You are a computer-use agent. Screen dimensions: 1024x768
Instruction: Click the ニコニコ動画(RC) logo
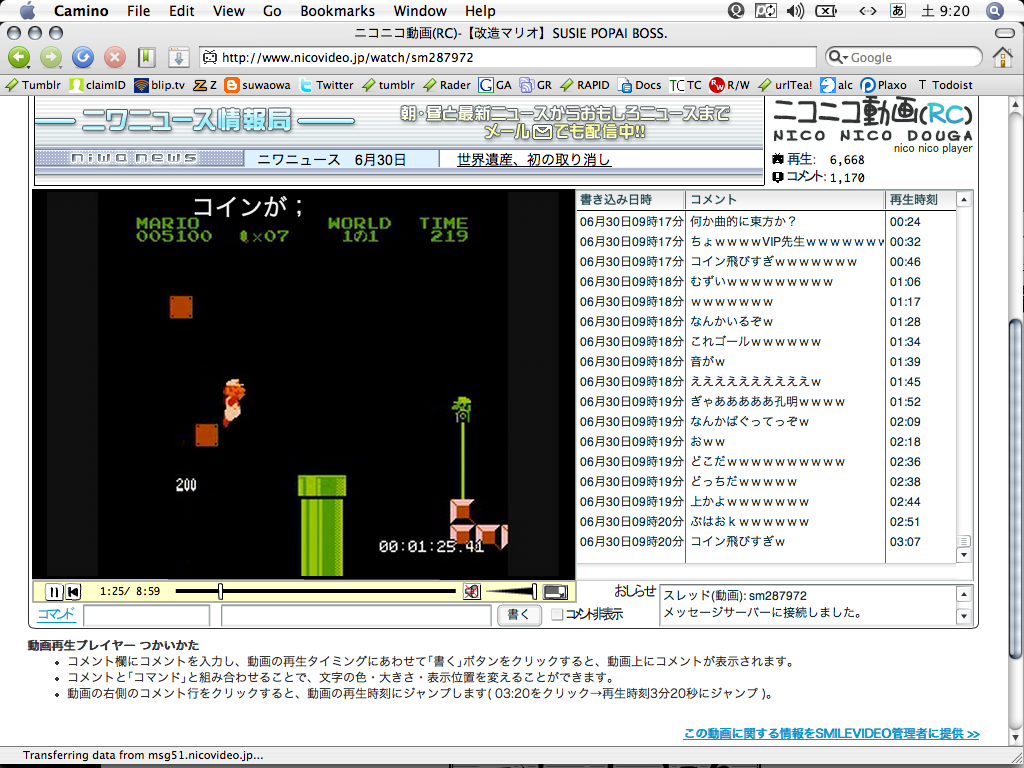click(x=872, y=120)
